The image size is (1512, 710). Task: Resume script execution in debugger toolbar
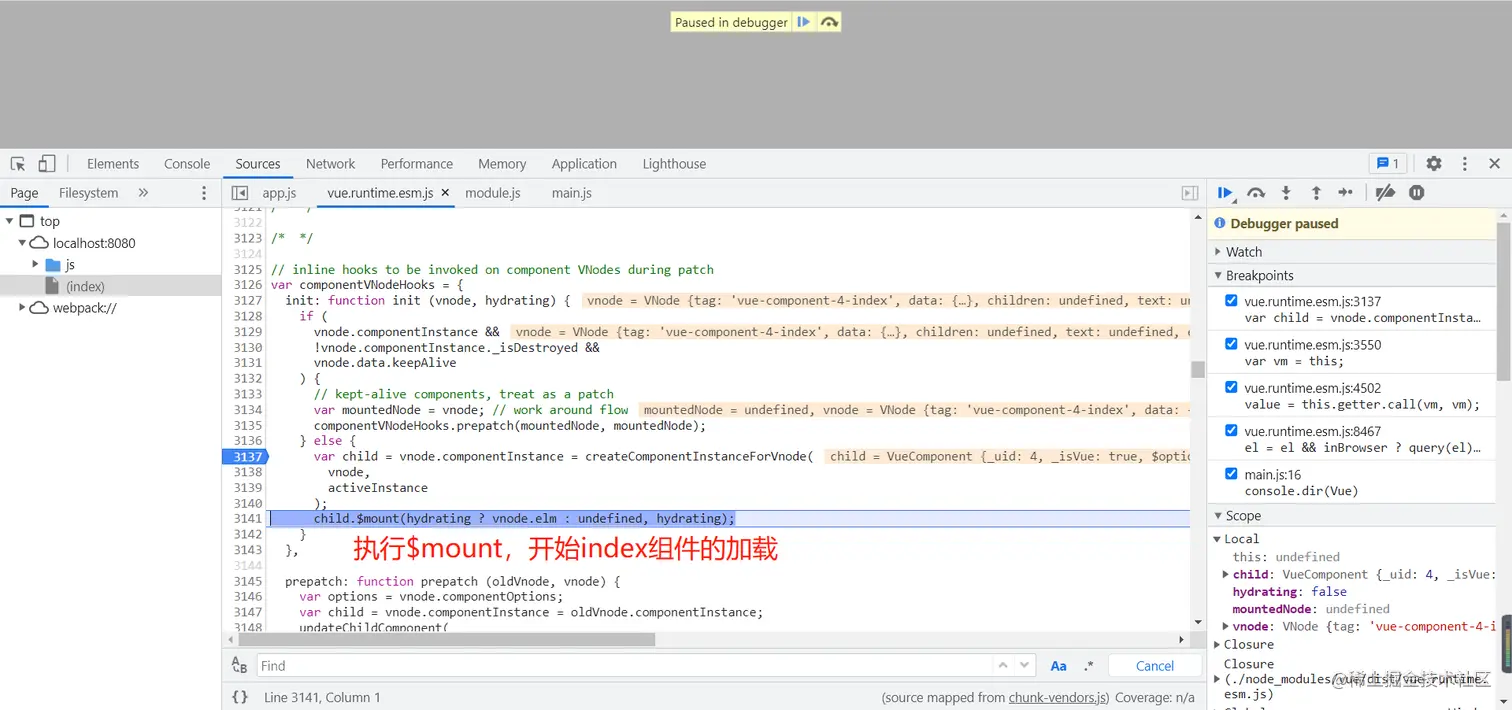pos(1225,193)
